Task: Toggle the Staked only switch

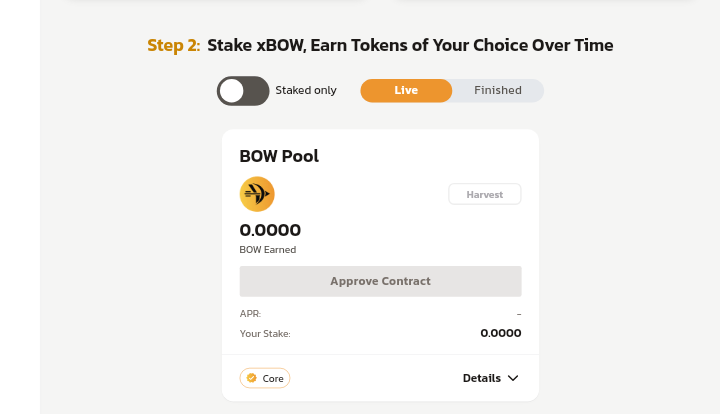Action: coord(243,91)
